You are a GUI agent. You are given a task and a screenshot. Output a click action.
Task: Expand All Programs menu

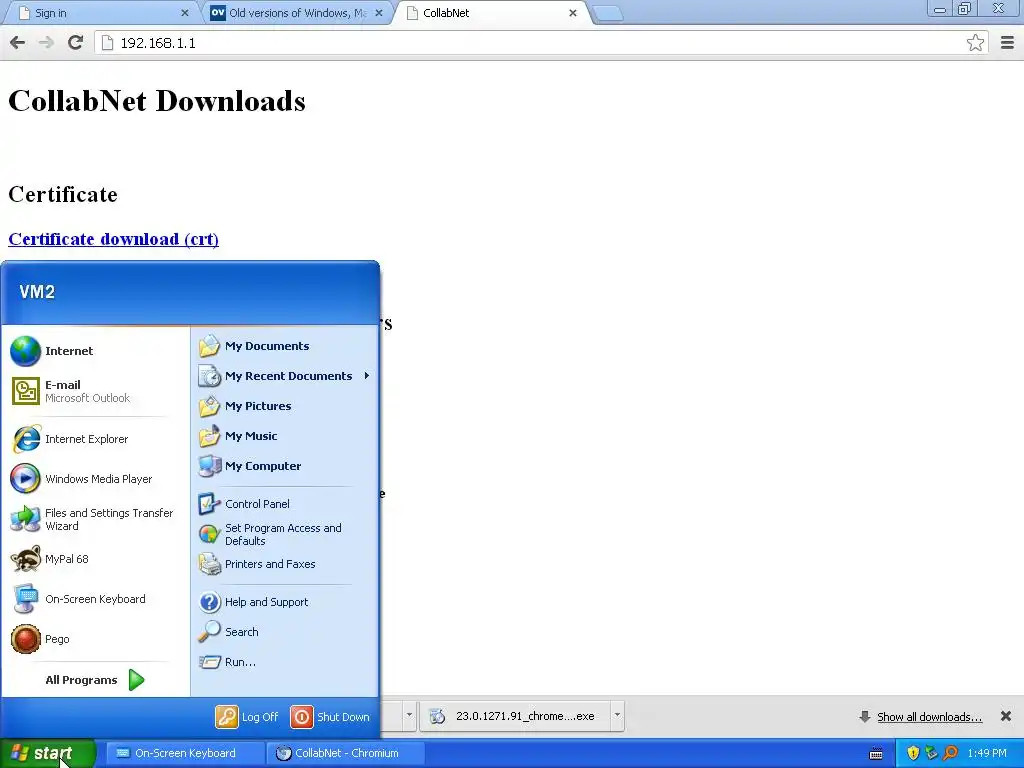pos(96,680)
